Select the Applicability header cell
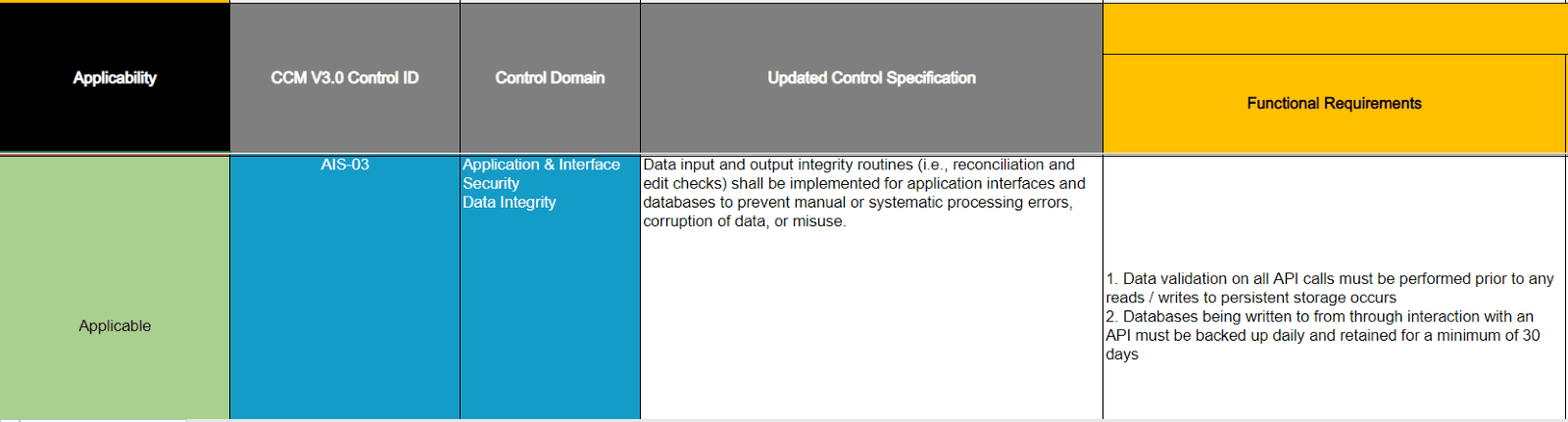 tap(115, 77)
